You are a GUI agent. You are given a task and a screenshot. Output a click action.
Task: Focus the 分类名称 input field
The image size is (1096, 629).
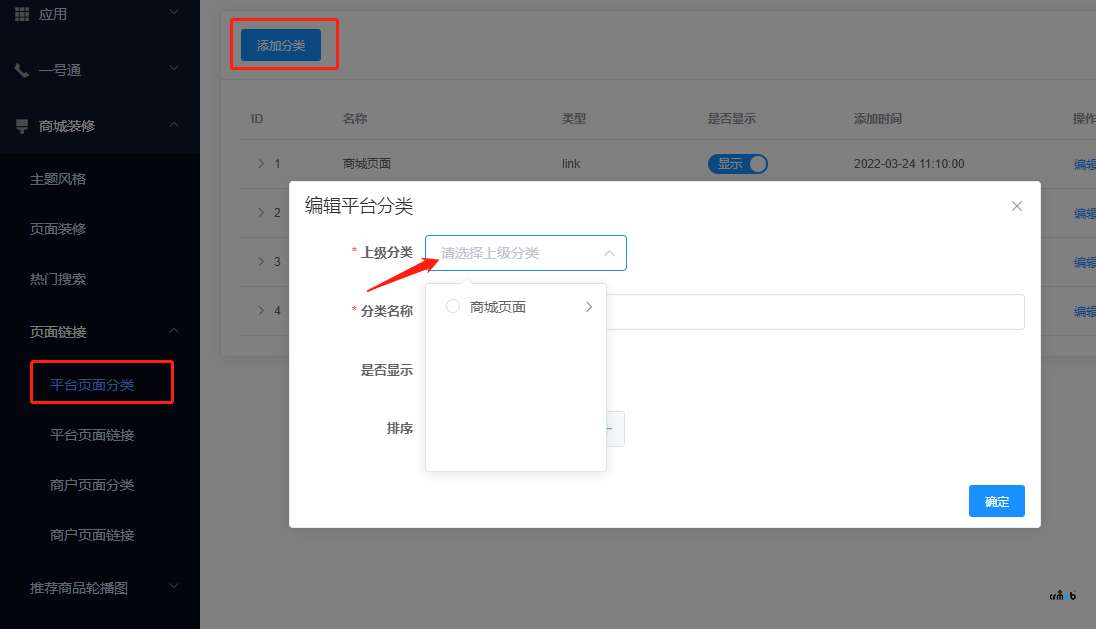tap(815, 312)
